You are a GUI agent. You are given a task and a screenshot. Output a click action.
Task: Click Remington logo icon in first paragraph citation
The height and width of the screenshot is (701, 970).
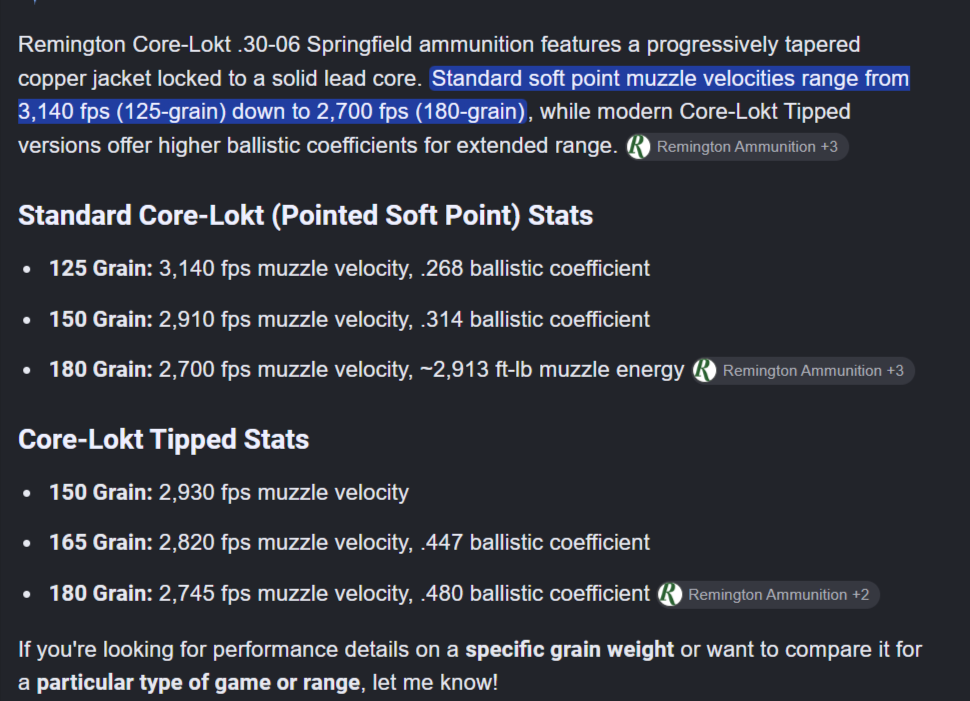pyautogui.click(x=638, y=147)
